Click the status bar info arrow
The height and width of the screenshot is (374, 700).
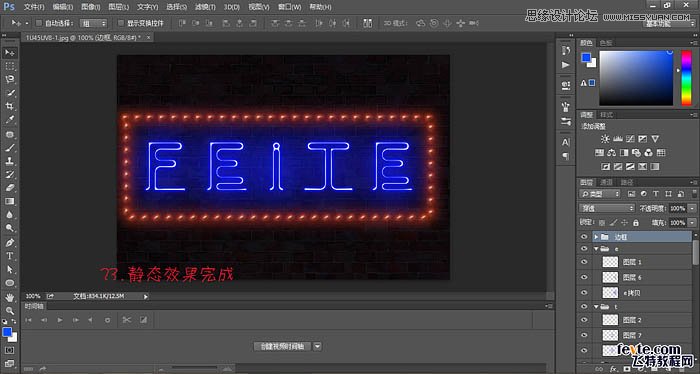(x=146, y=296)
